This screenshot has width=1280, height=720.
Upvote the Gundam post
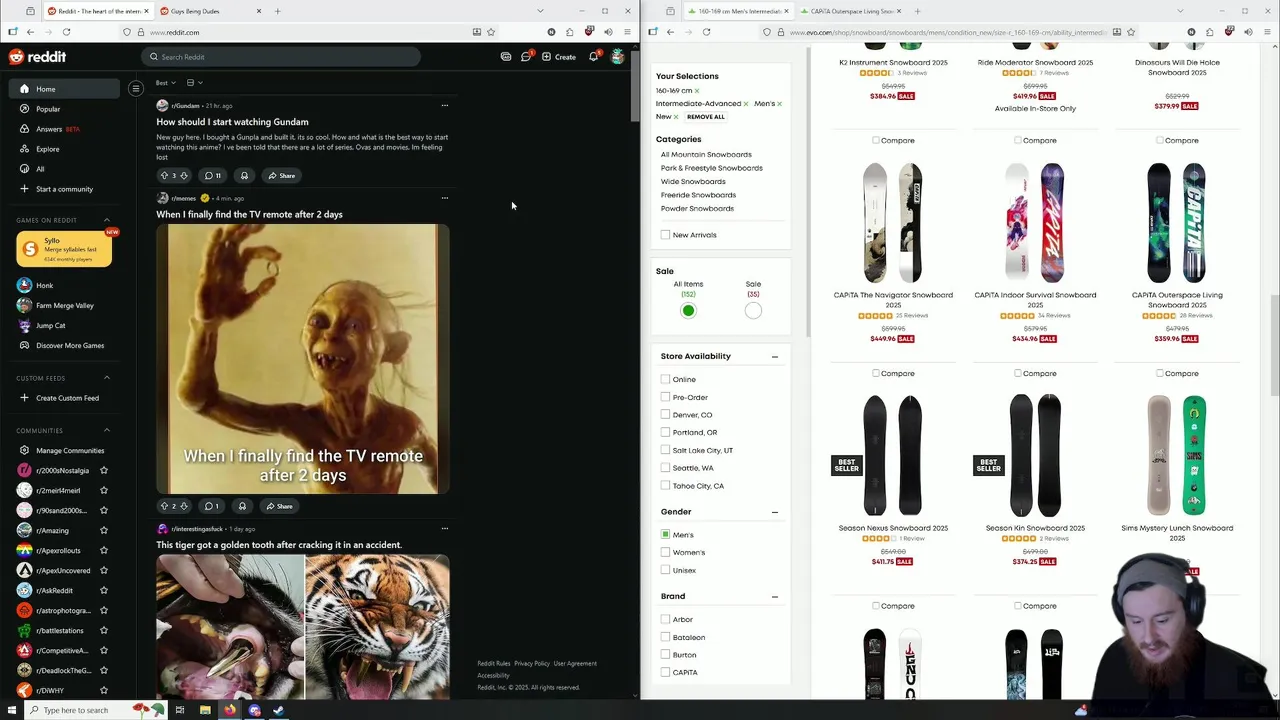[164, 176]
